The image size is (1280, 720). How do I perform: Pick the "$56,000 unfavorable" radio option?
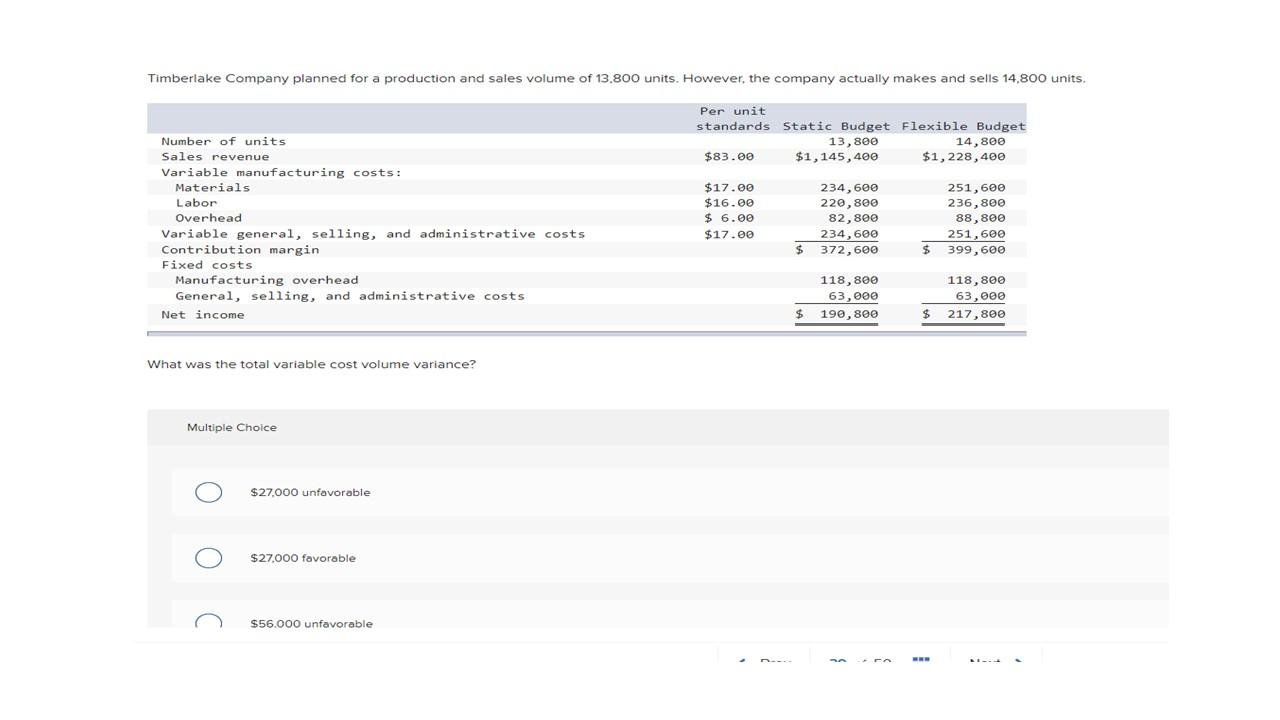(209, 622)
